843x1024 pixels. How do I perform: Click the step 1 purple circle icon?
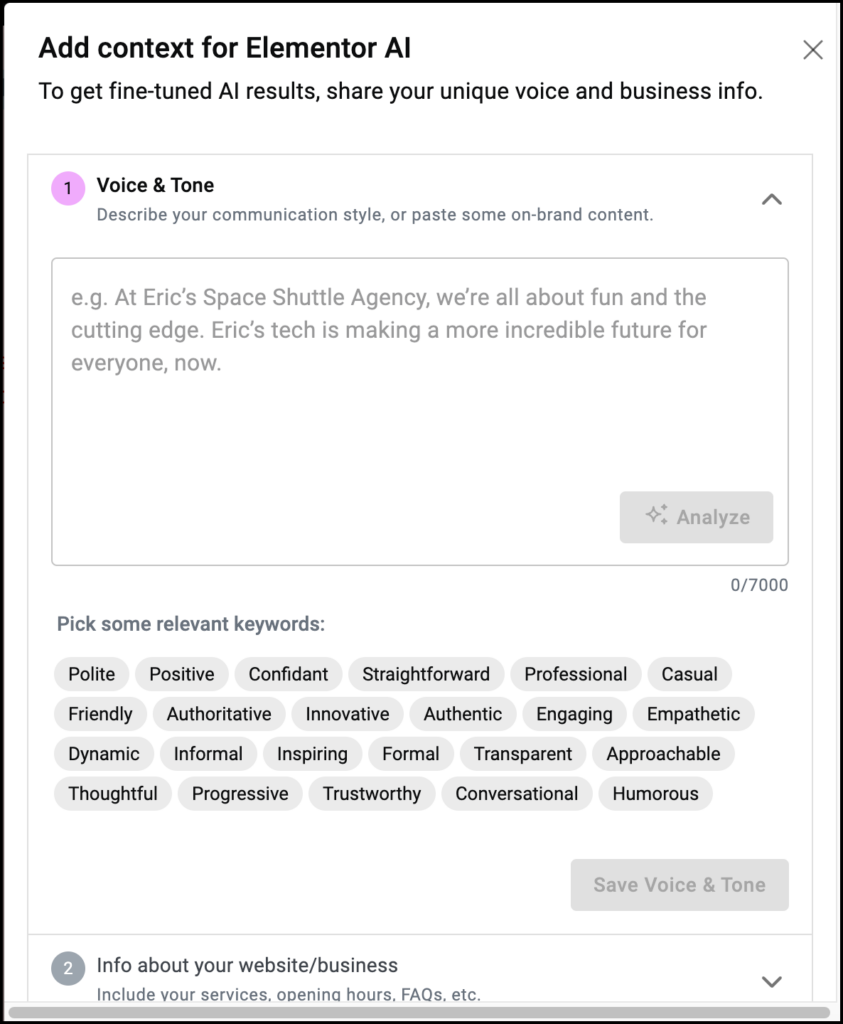tap(68, 188)
